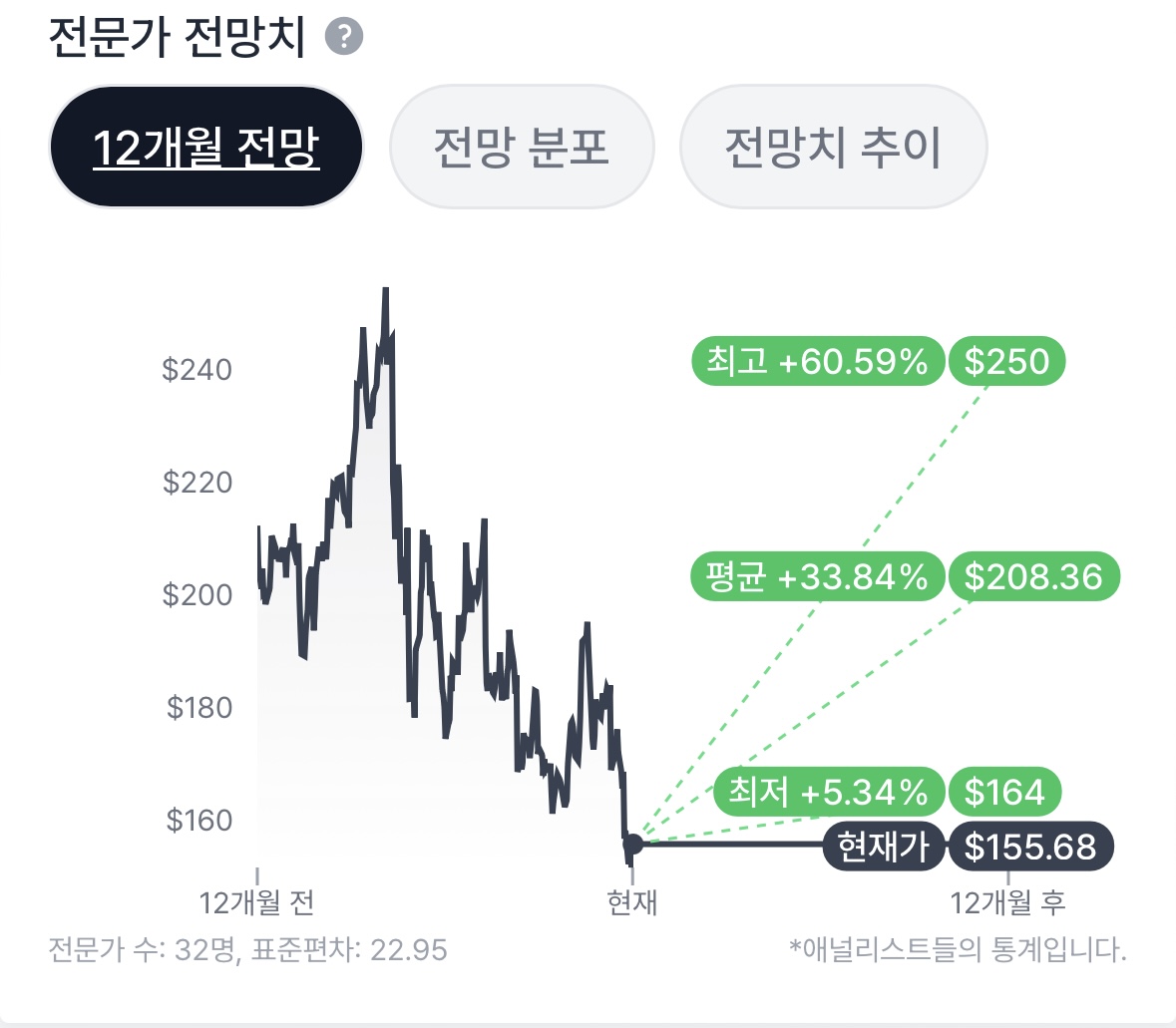This screenshot has width=1176, height=1028.
Task: Click the 현재가 label
Action: coord(883,848)
